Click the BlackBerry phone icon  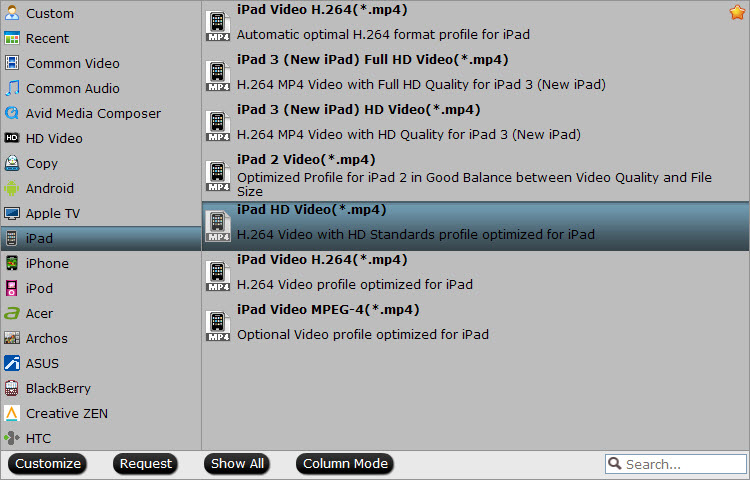click(12, 388)
